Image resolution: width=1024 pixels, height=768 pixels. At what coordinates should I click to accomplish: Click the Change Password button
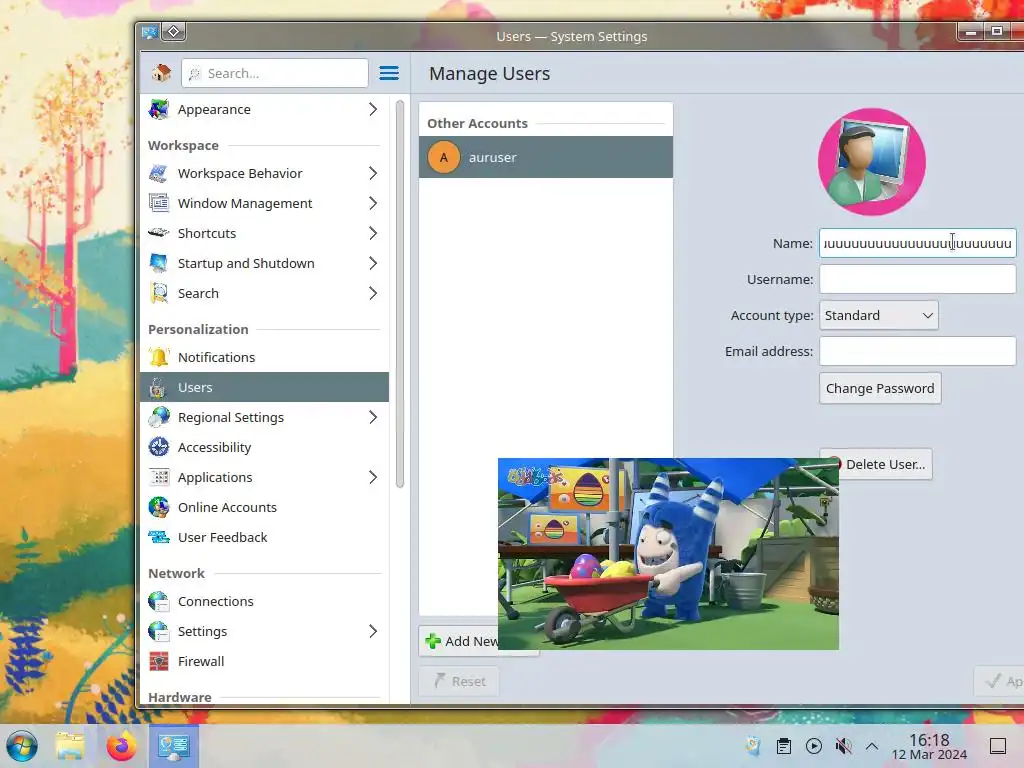[880, 389]
